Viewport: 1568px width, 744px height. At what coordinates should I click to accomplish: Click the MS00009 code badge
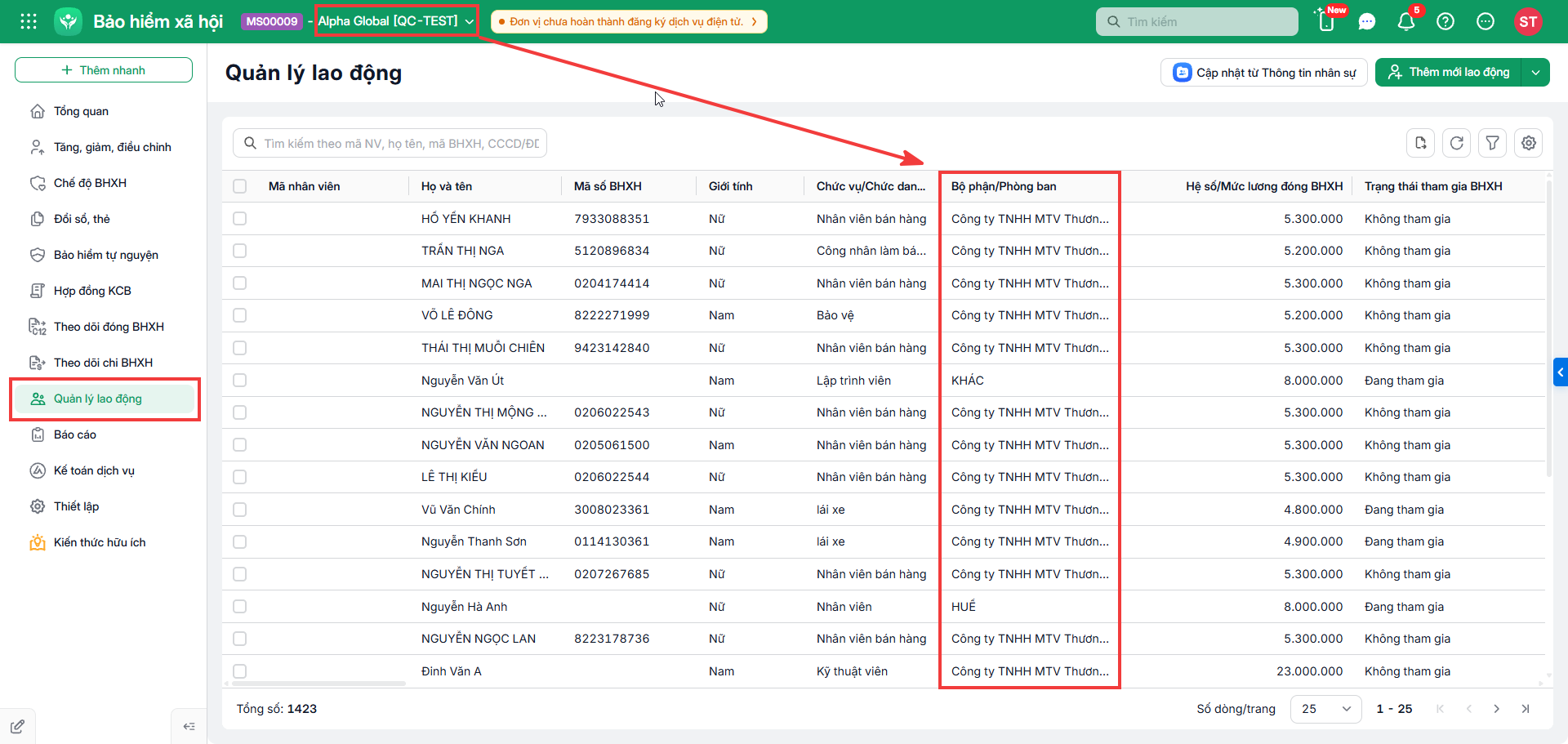click(x=272, y=21)
